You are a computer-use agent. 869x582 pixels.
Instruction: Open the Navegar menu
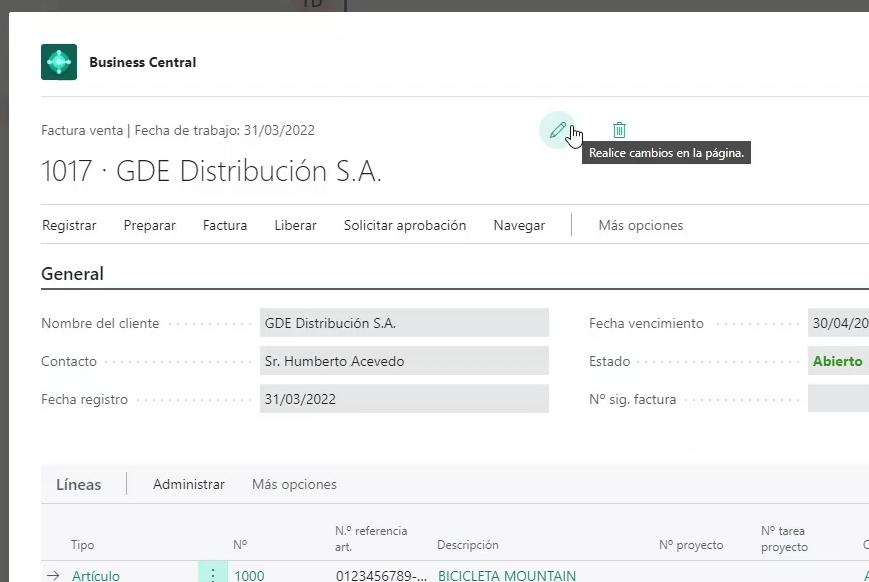(x=519, y=225)
